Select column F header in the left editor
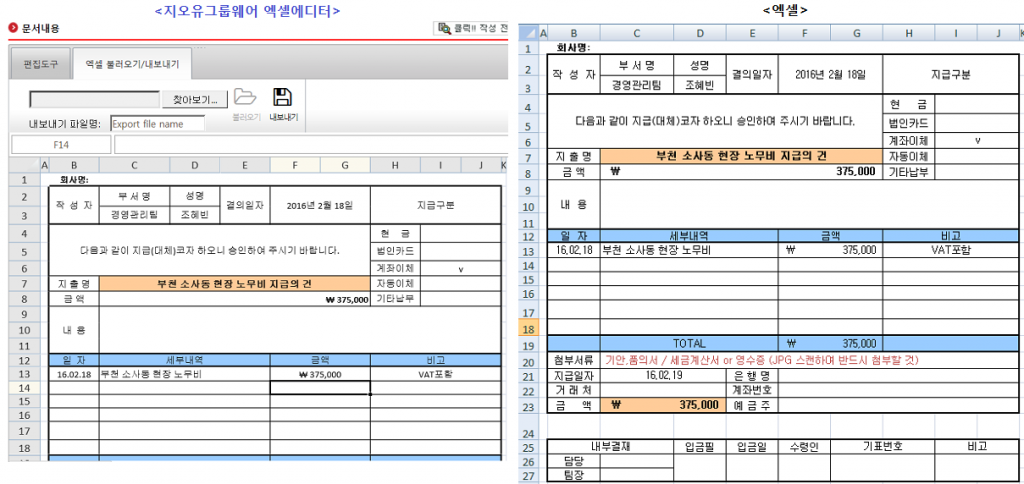Image resolution: width=1024 pixels, height=484 pixels. click(x=296, y=165)
